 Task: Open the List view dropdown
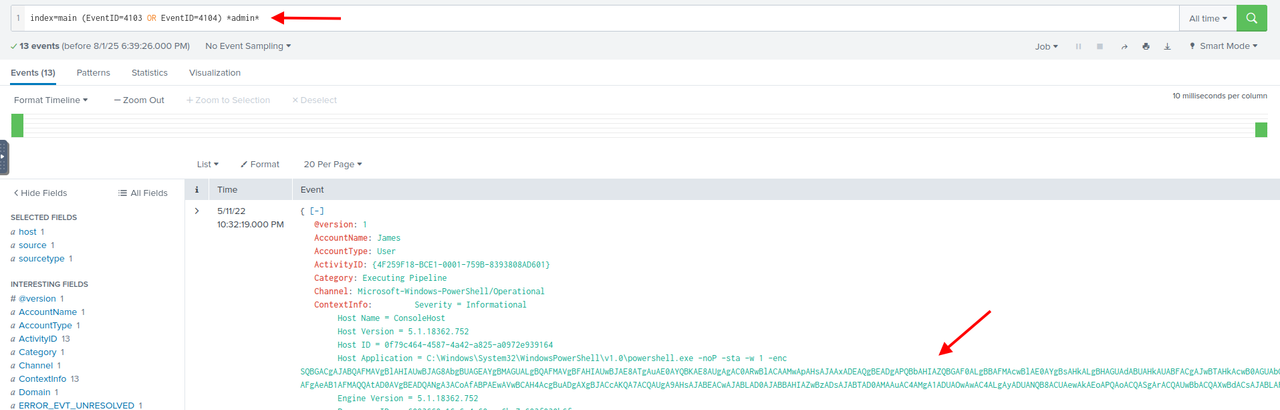(208, 163)
